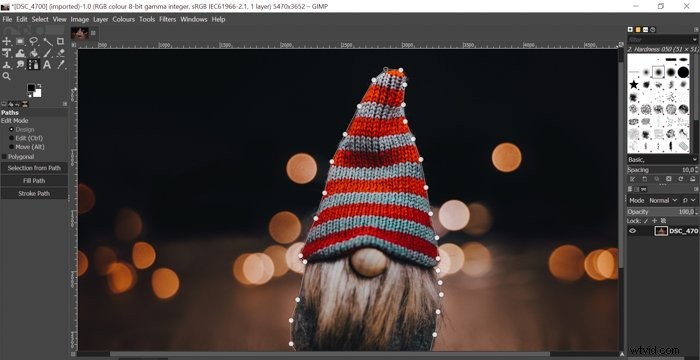700x360 pixels.
Task: Select the Warp Transform tool
Action: point(20,53)
